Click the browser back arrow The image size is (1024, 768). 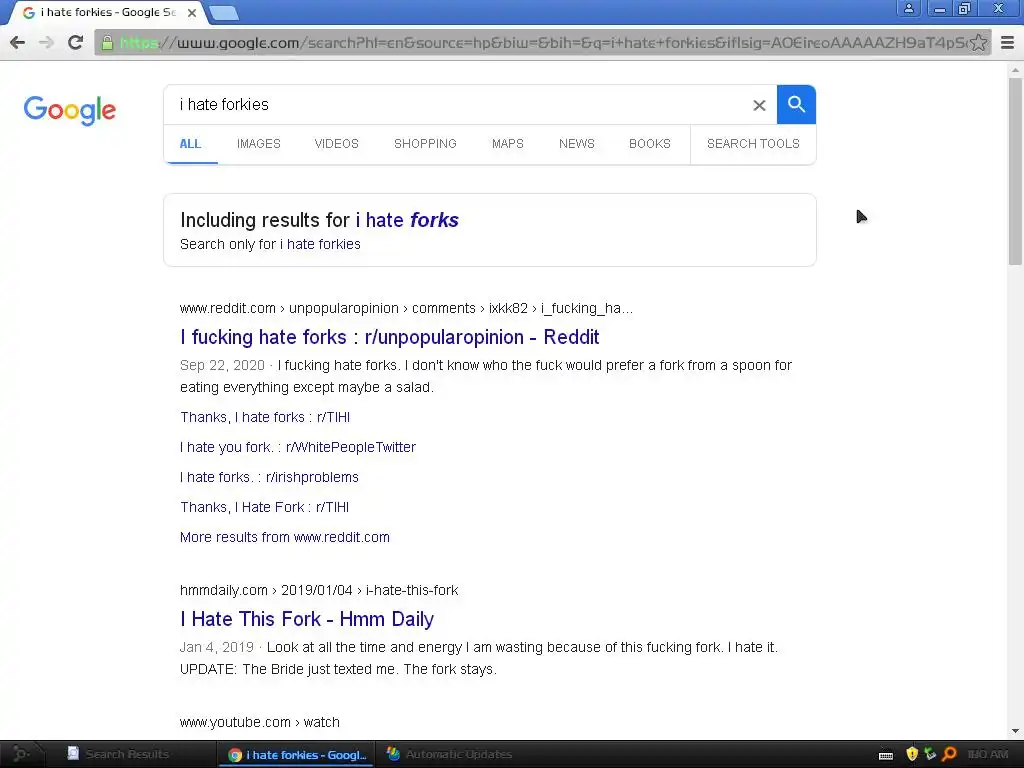[x=18, y=42]
